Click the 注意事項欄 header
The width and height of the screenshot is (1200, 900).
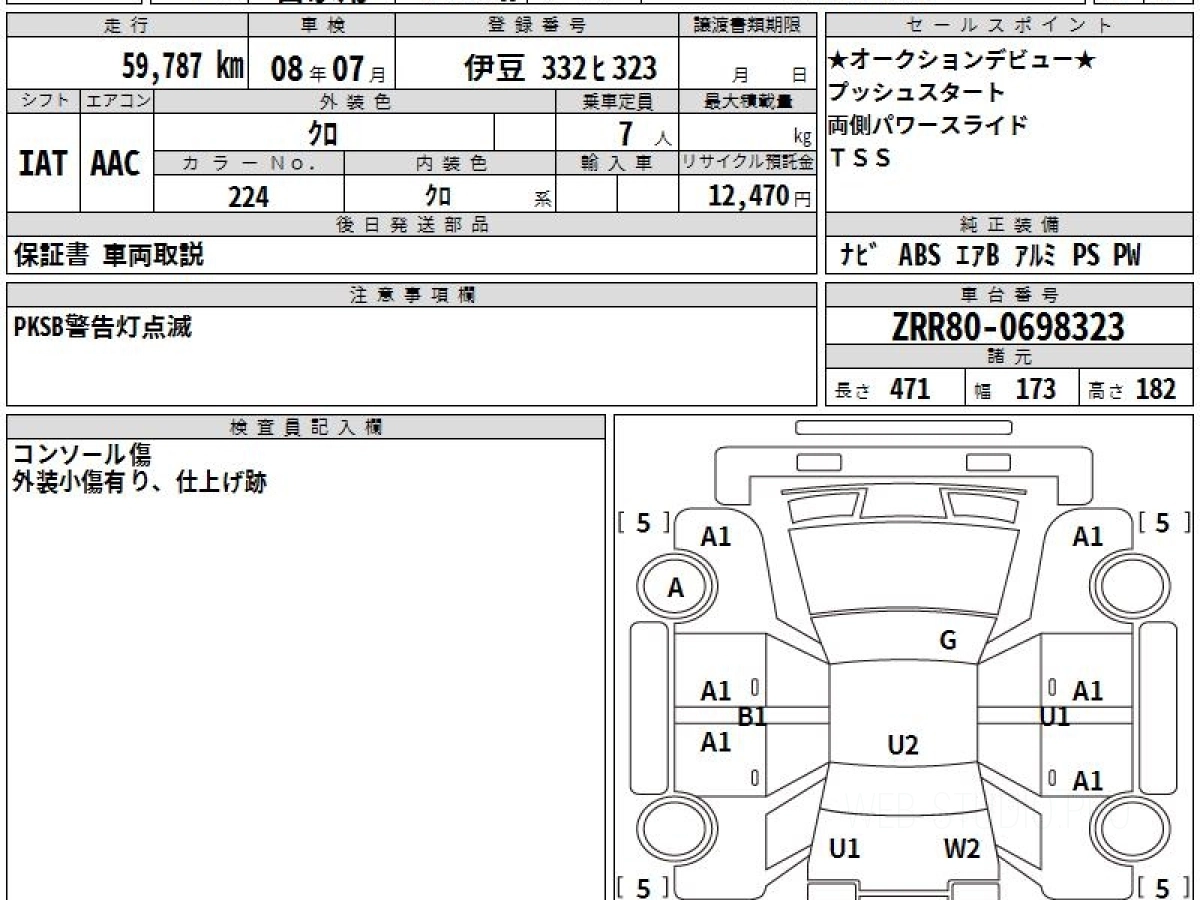[411, 295]
